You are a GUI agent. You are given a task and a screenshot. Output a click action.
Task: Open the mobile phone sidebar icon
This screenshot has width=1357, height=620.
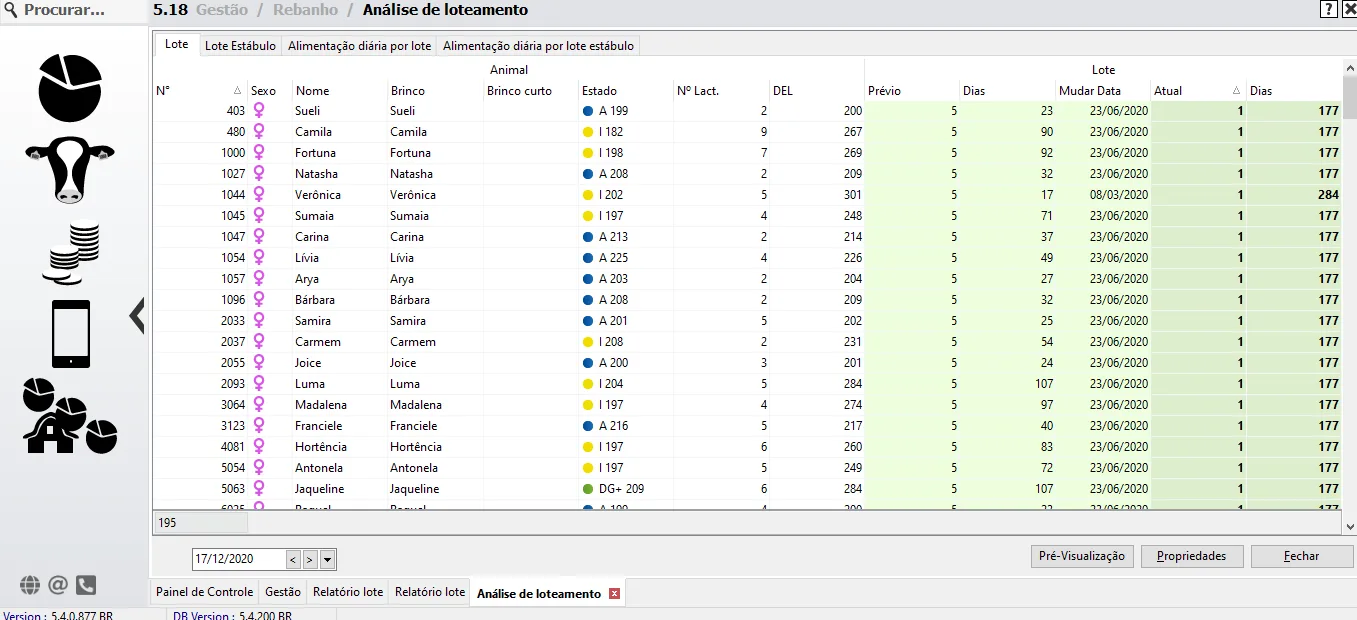coord(70,334)
